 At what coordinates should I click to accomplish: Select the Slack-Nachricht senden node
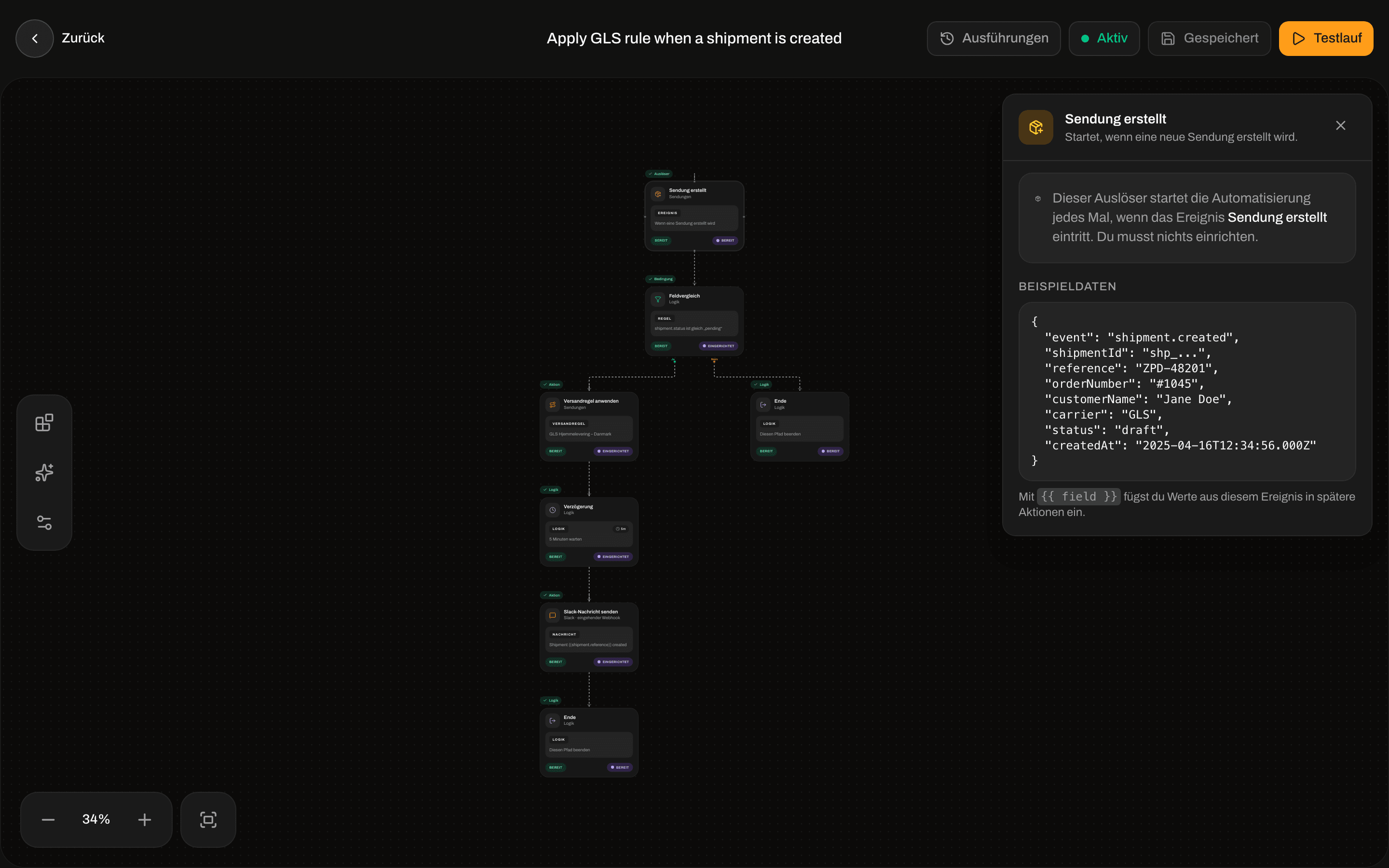(x=589, y=637)
